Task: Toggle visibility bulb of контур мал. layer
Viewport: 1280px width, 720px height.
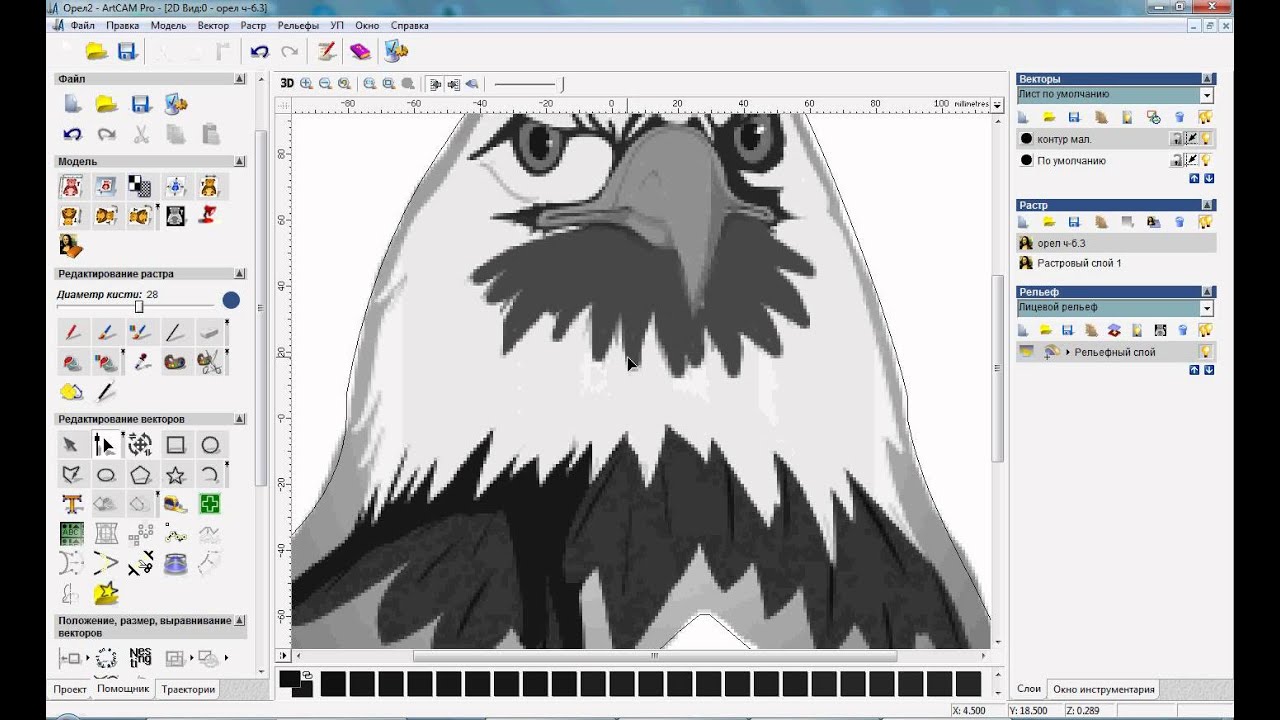Action: point(1207,140)
